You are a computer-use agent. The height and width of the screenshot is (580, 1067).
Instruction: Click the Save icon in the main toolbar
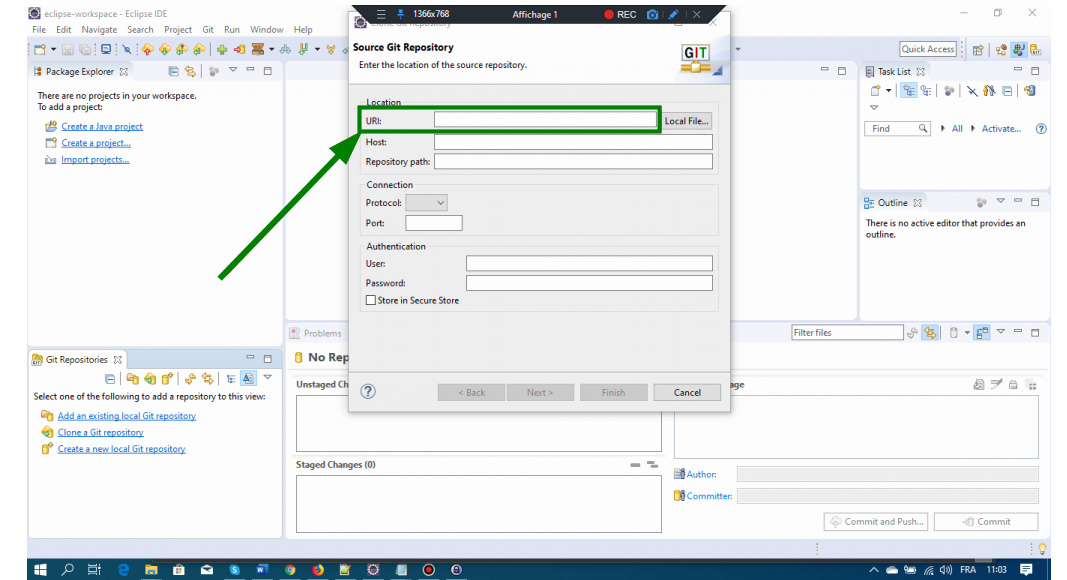click(67, 49)
